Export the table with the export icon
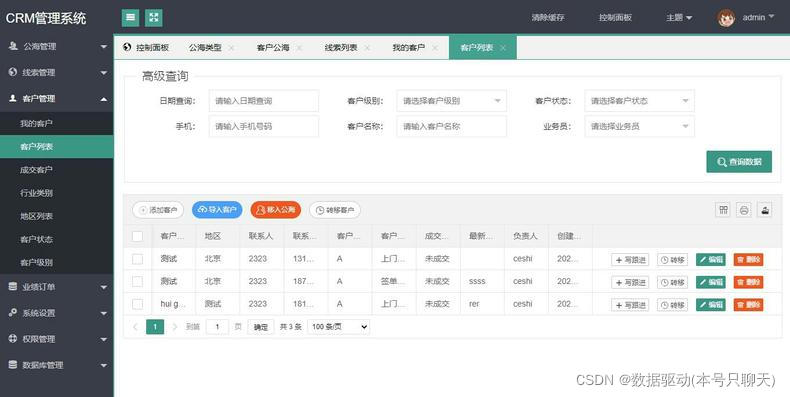Viewport: 790px width, 397px height. point(765,210)
